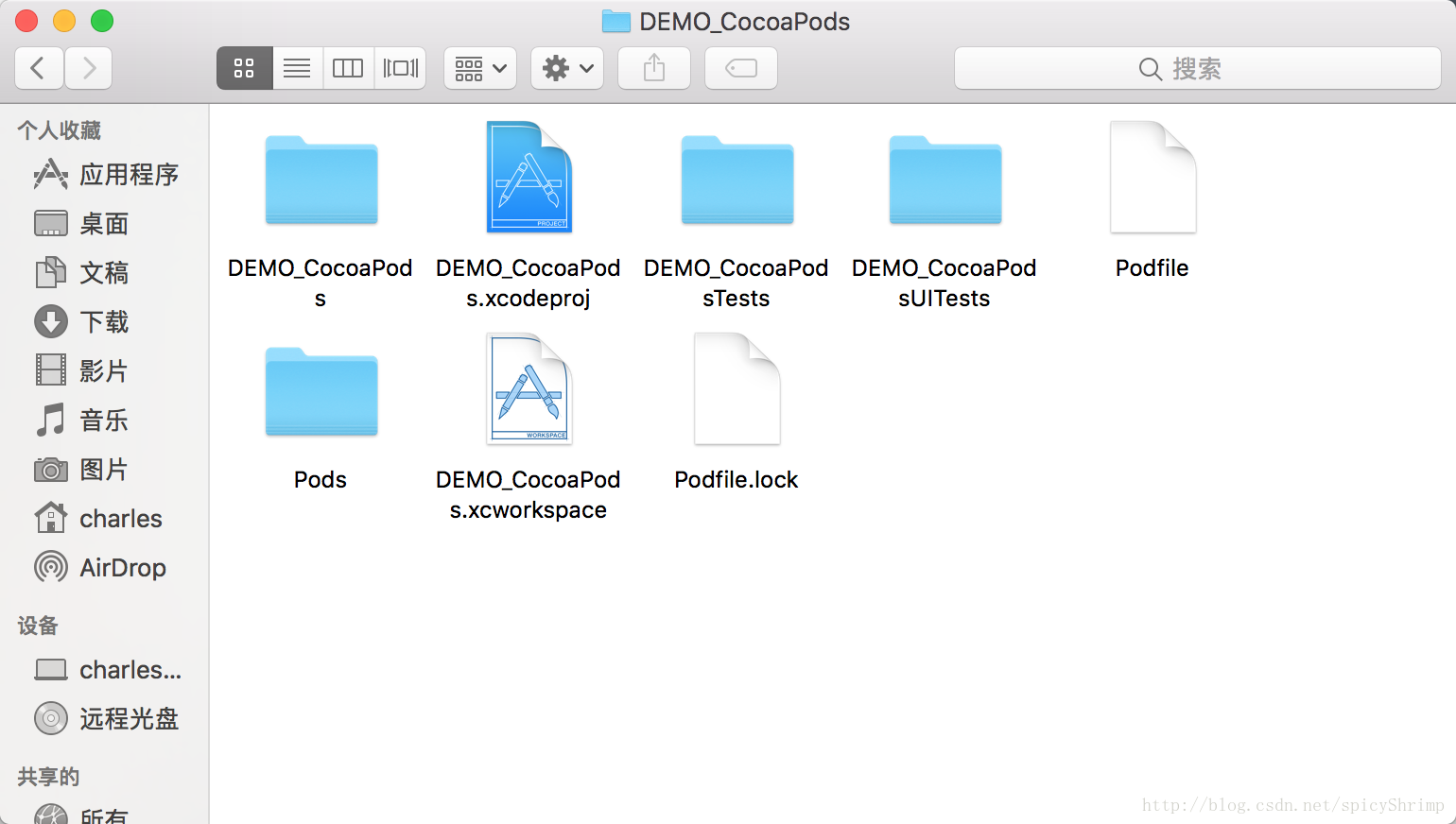Image resolution: width=1456 pixels, height=824 pixels.
Task: Open AirDrop in the sidebar
Action: pos(104,568)
